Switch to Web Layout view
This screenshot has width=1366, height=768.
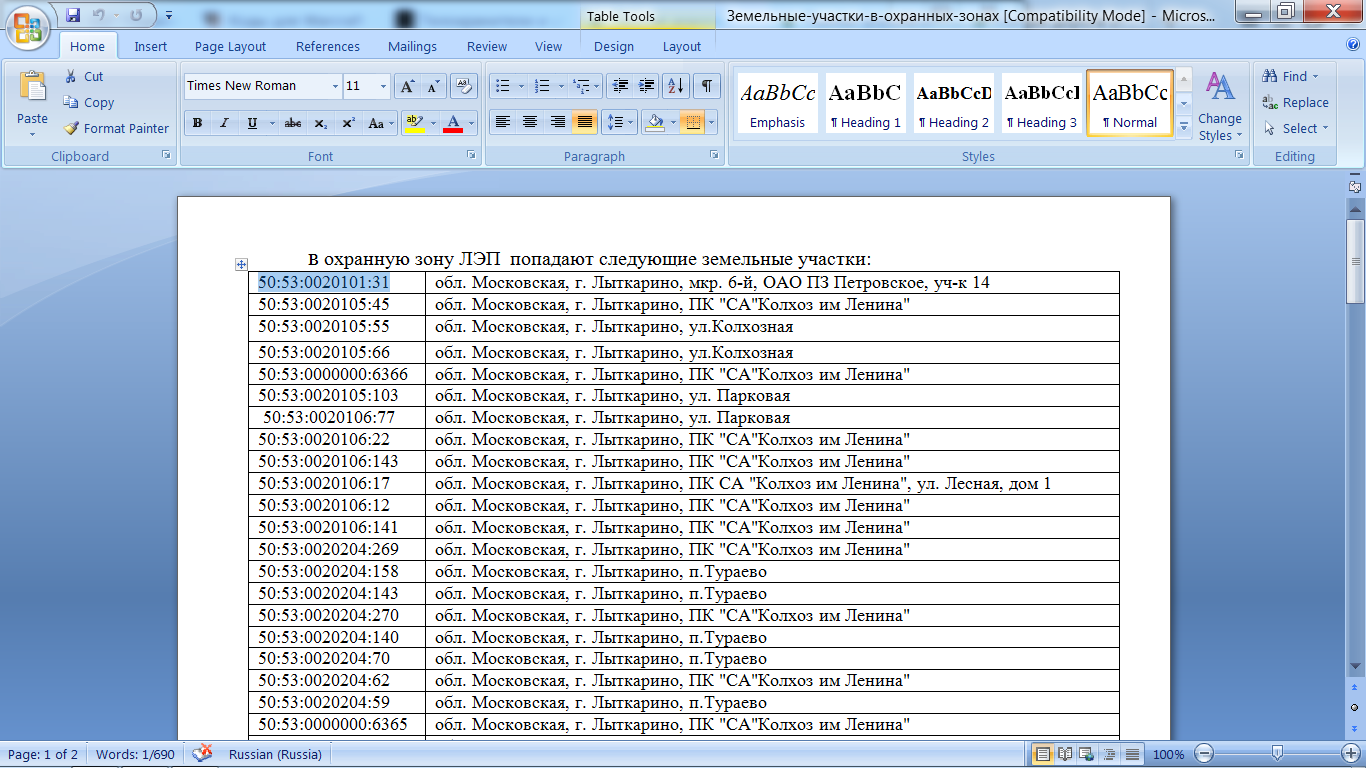click(1087, 754)
